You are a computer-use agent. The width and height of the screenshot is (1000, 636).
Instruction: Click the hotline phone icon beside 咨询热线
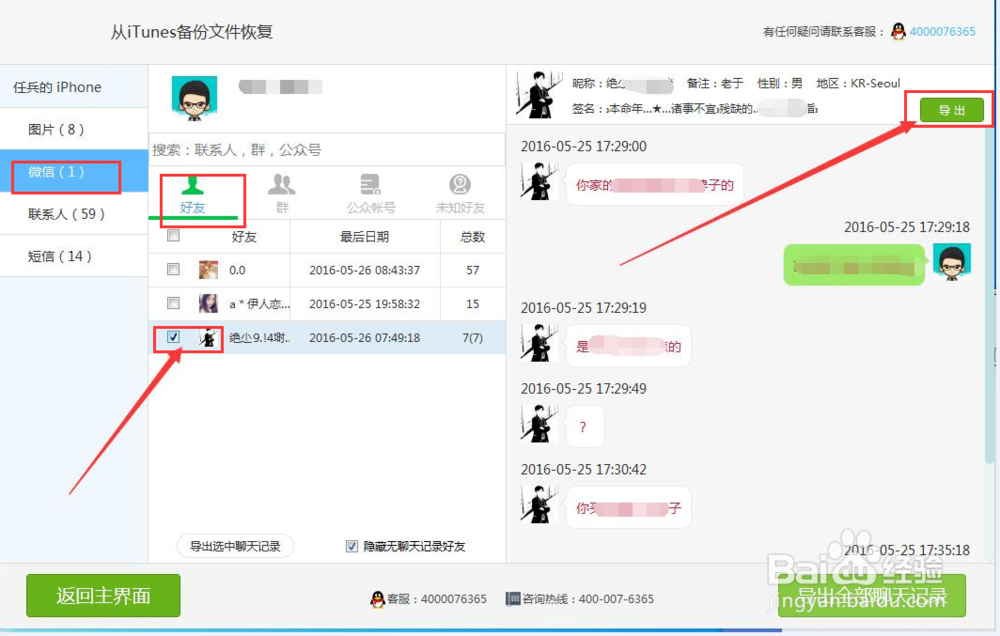(513, 599)
